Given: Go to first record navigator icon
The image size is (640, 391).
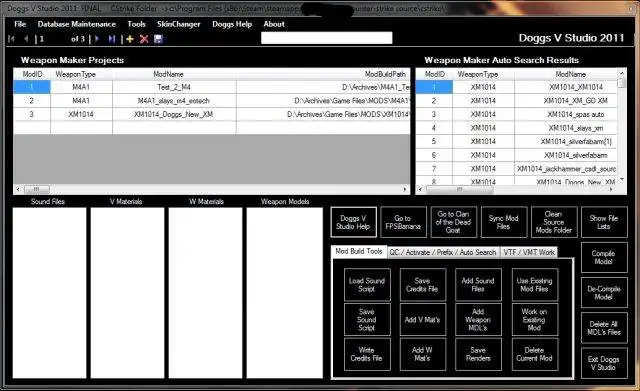Looking at the screenshot, I should point(11,39).
